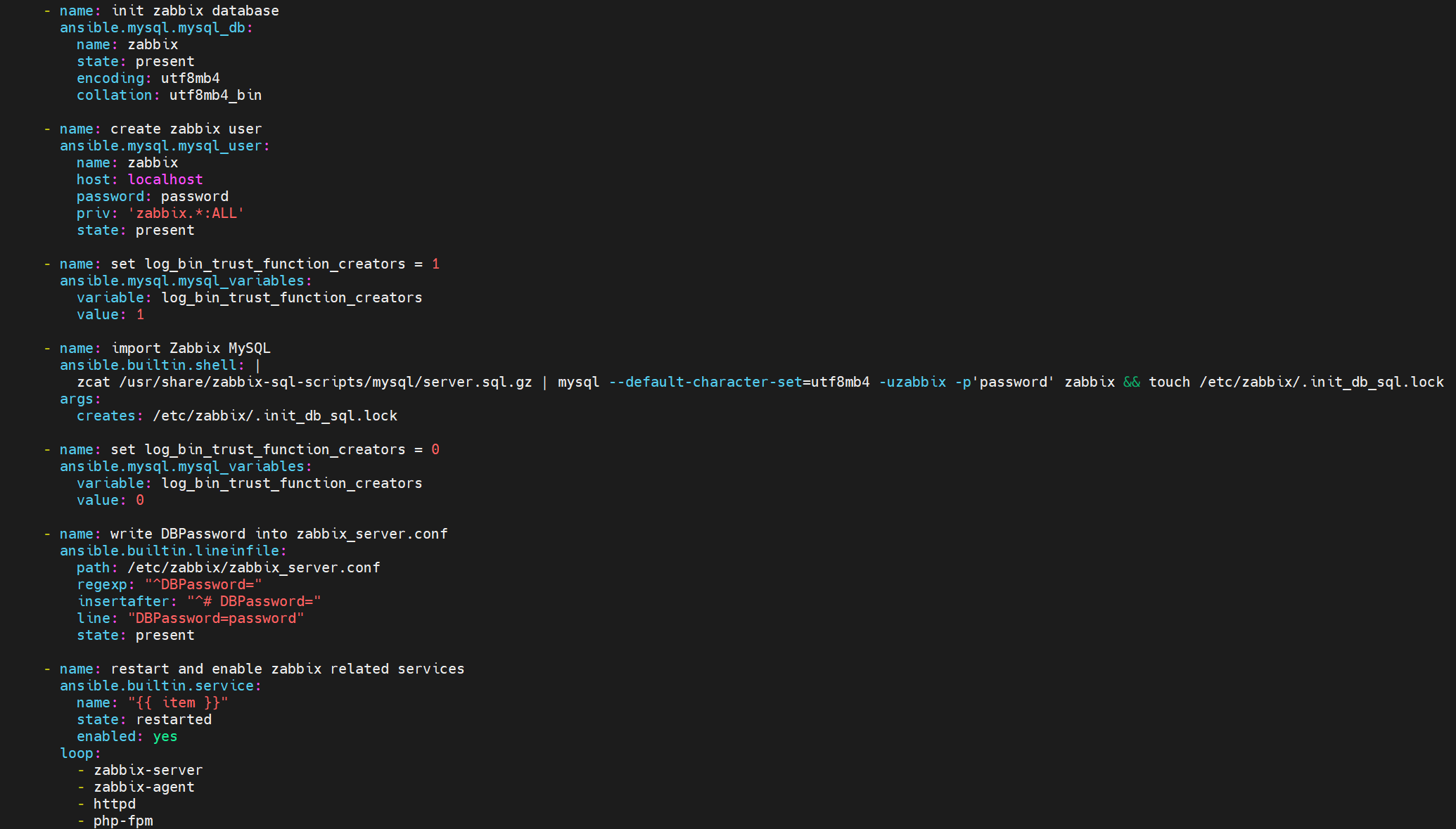Click the 'state: restarted' line
Viewport: 1456px width, 829px height.
(x=144, y=719)
